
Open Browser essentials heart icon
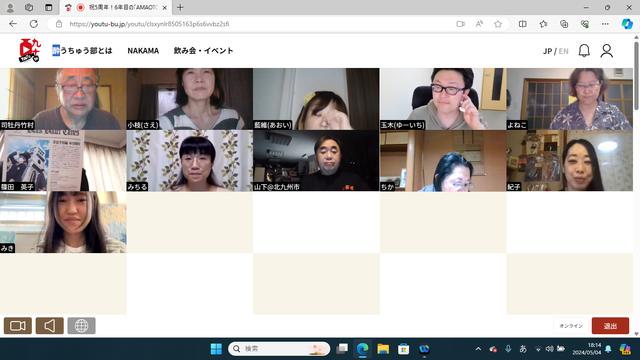click(x=584, y=24)
